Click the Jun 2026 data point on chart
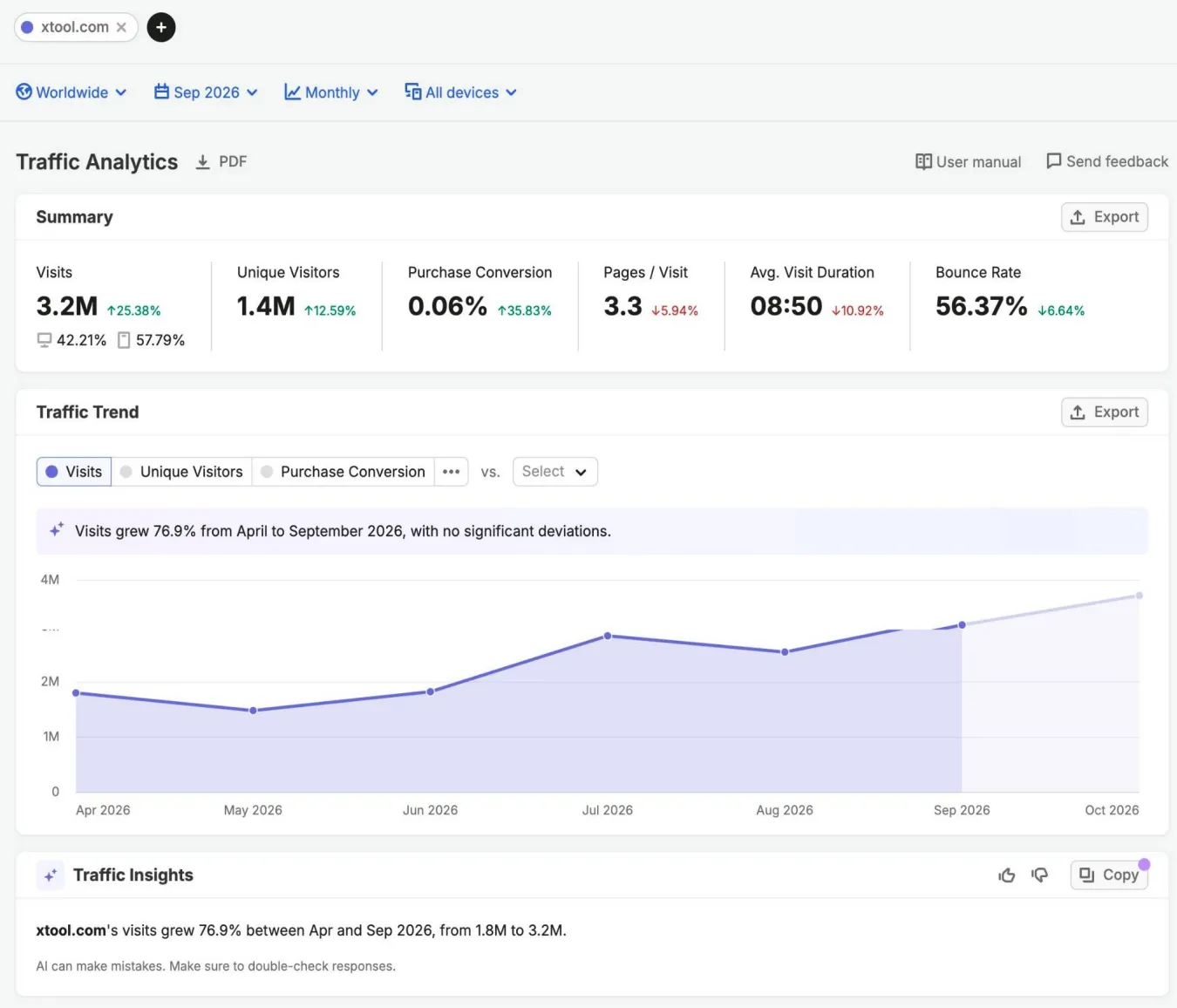This screenshot has height=1008, width=1177. (431, 691)
